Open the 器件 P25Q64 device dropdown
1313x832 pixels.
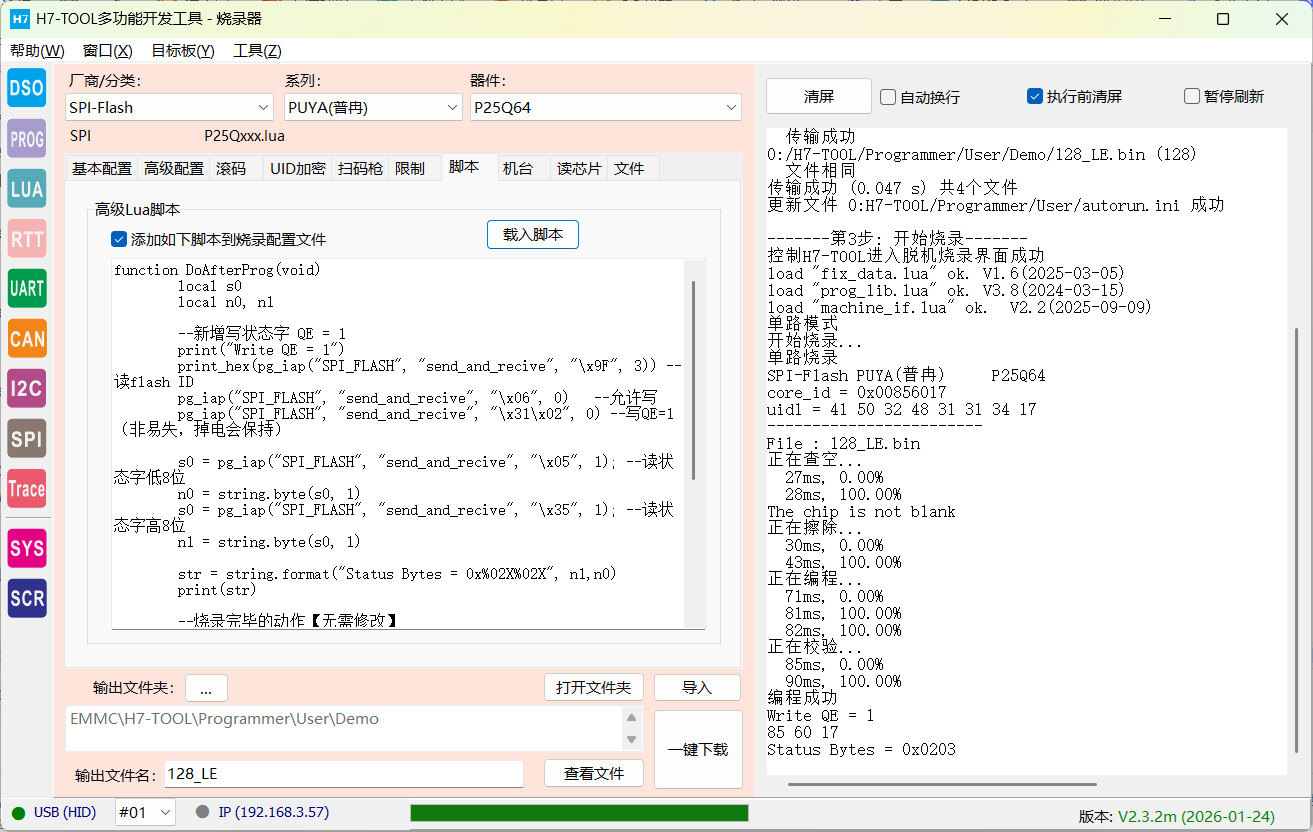point(731,107)
